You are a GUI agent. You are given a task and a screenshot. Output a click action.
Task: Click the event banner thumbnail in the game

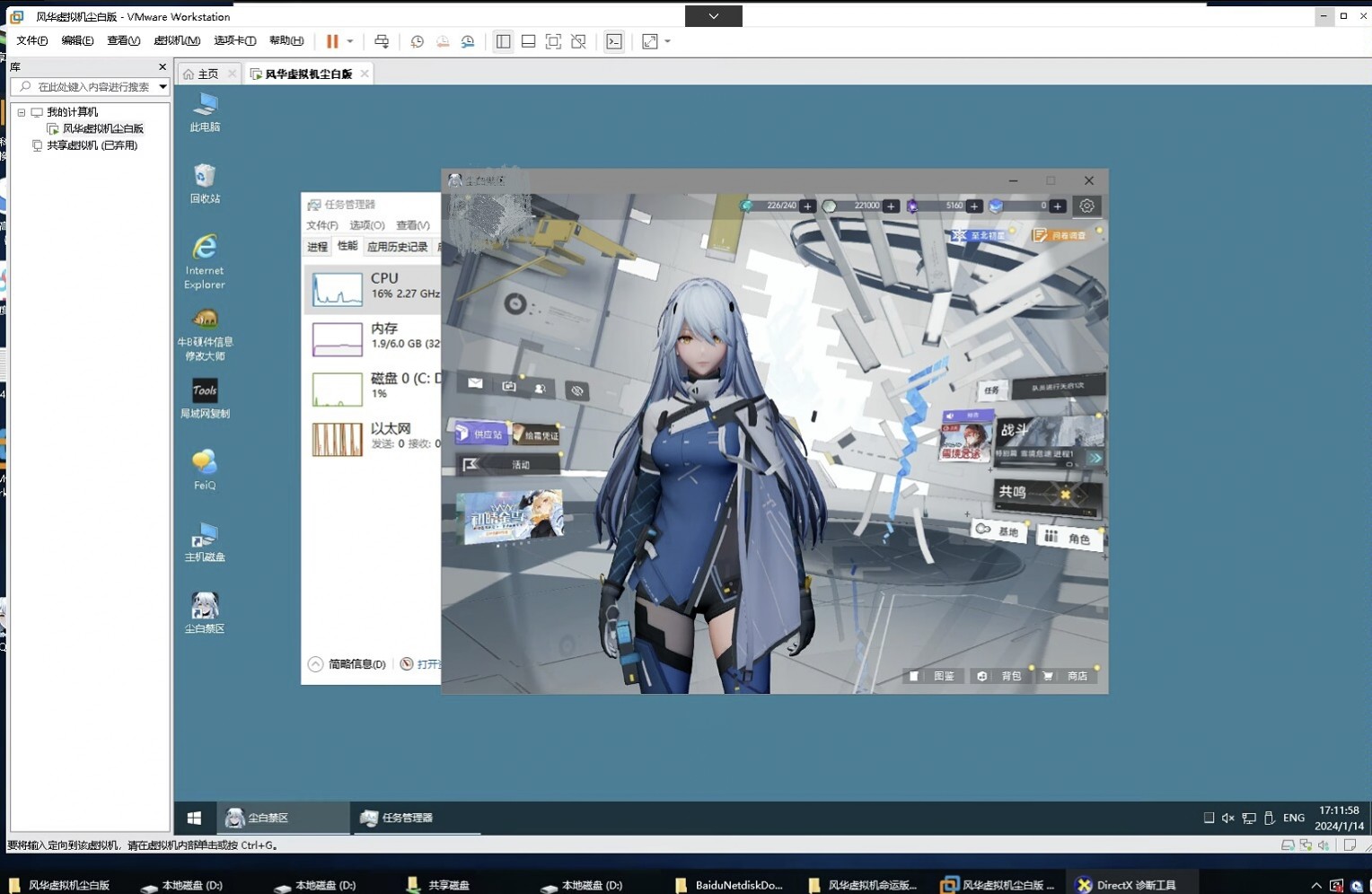click(x=509, y=516)
